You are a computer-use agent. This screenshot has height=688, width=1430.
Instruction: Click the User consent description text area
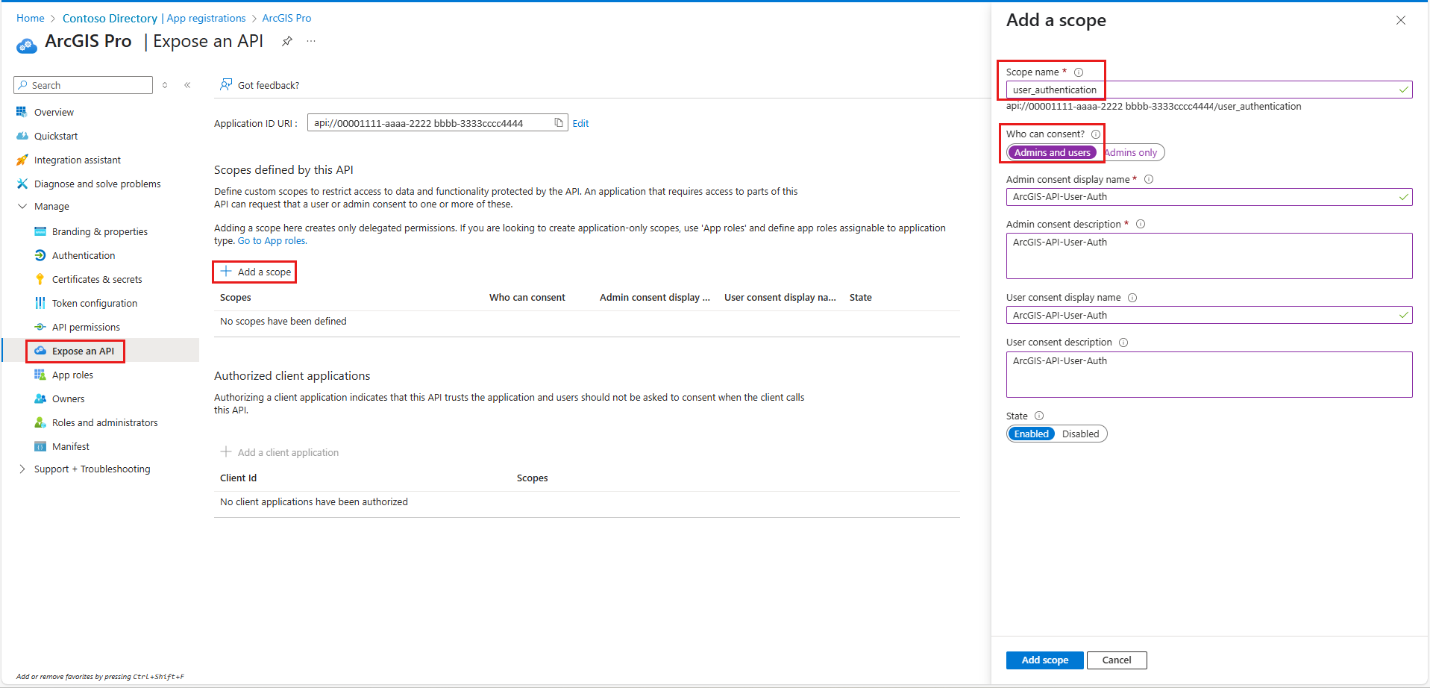(x=1209, y=374)
